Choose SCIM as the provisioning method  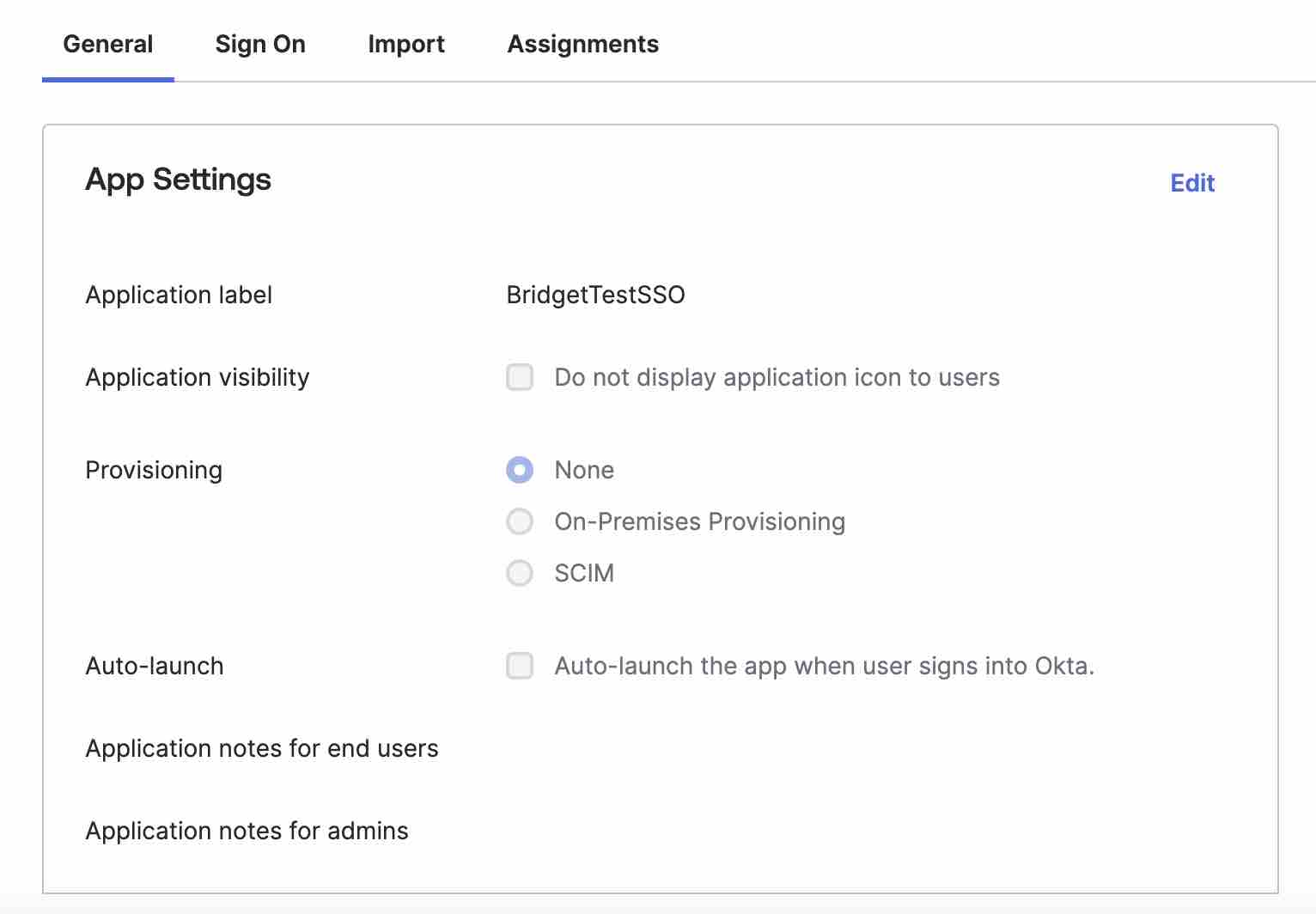(x=519, y=573)
